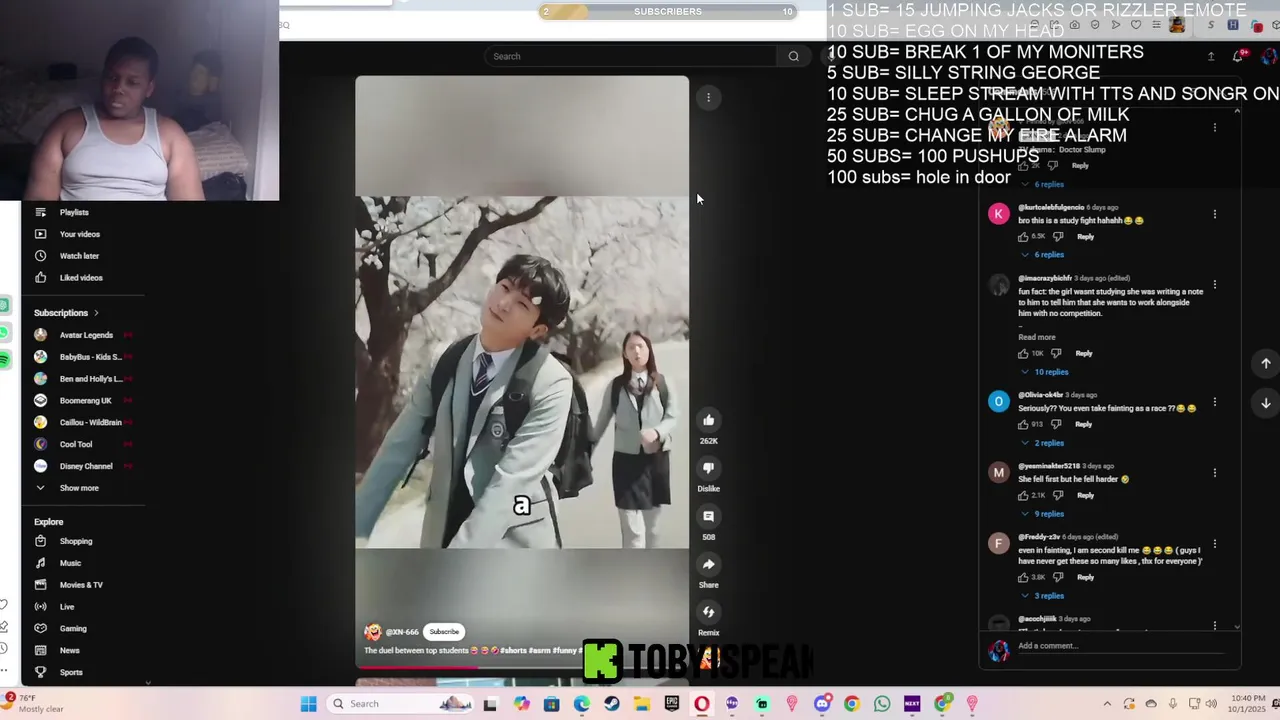The image size is (1280, 720).
Task: Open options menu for @yesminakter5218 comment
Action: (x=1215, y=473)
